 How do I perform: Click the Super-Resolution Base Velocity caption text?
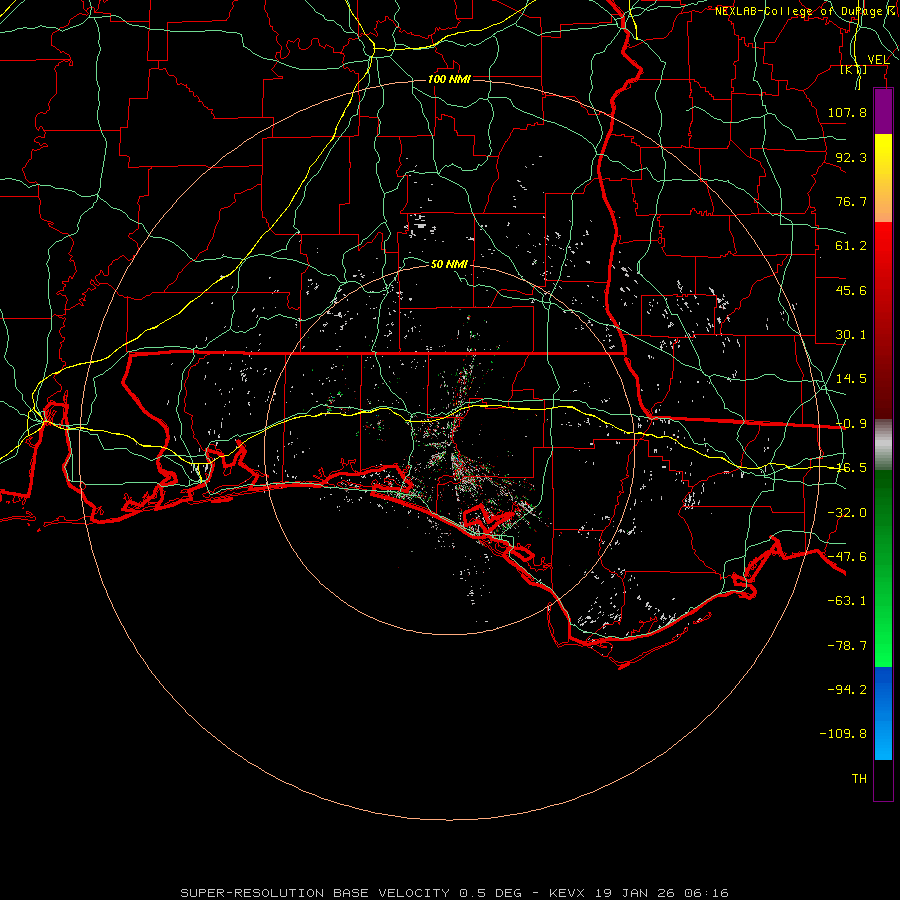(x=454, y=893)
